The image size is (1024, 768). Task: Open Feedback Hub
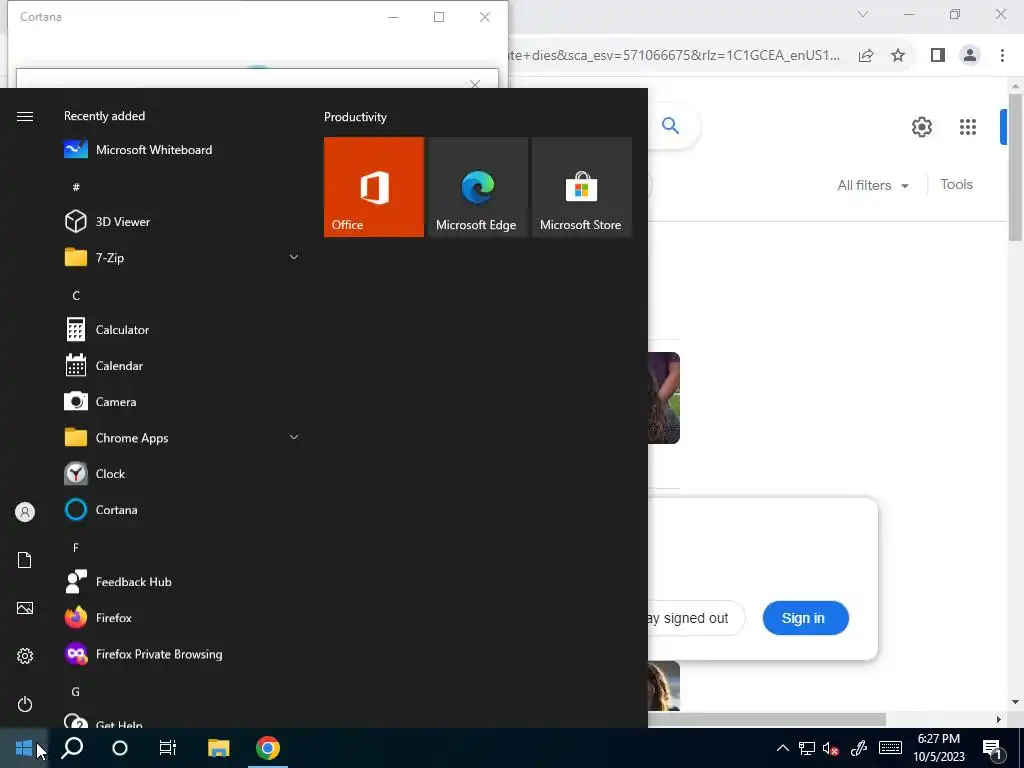(x=182, y=582)
